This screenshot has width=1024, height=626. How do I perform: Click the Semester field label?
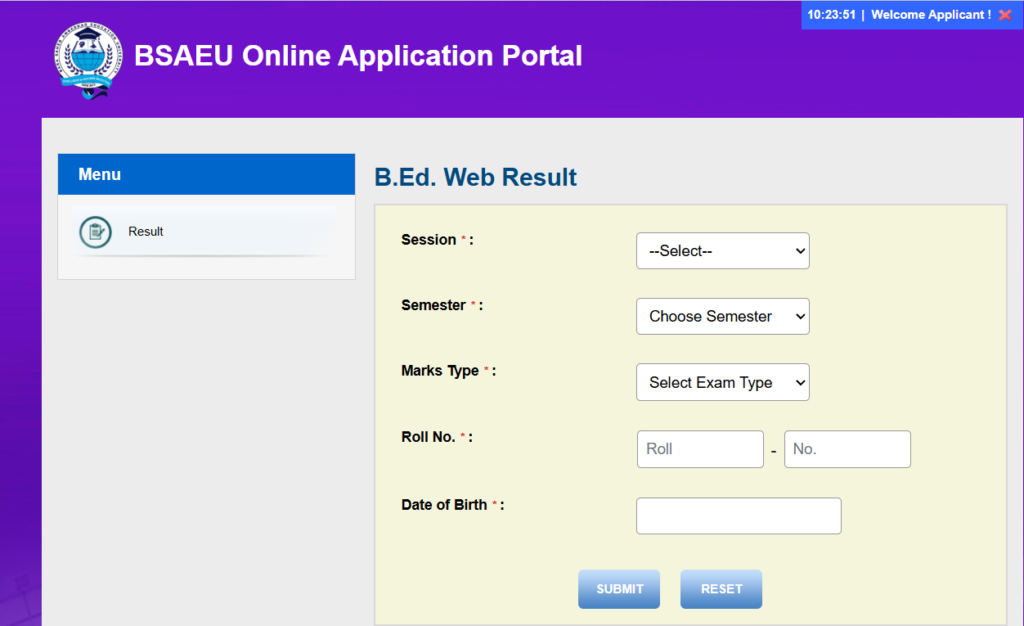[x=442, y=305]
